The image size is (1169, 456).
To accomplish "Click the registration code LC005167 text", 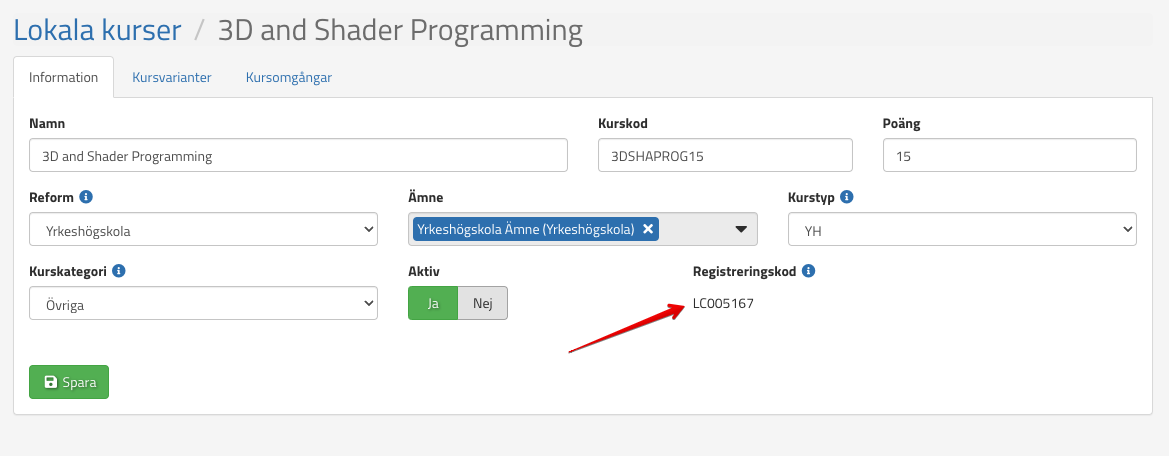I will pyautogui.click(x=723, y=303).
